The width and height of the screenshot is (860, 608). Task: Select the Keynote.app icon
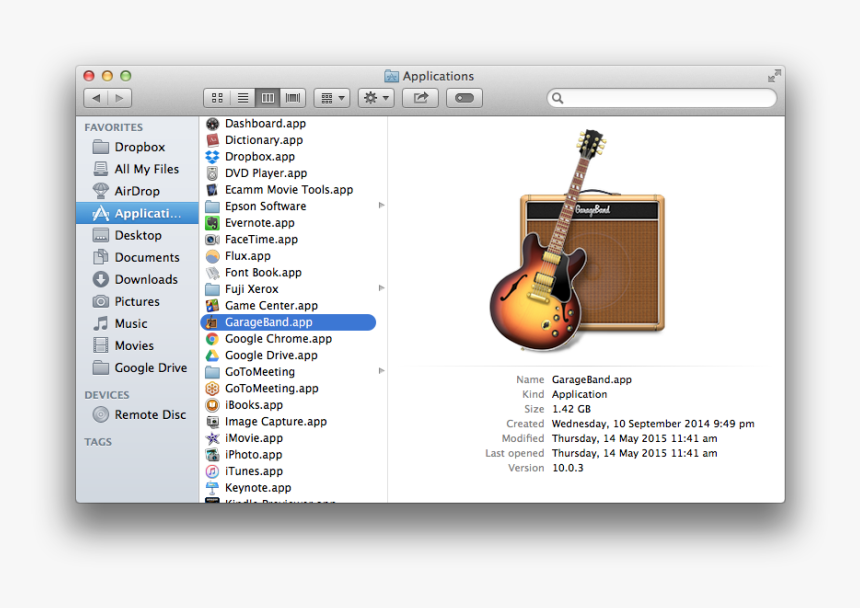pos(212,487)
